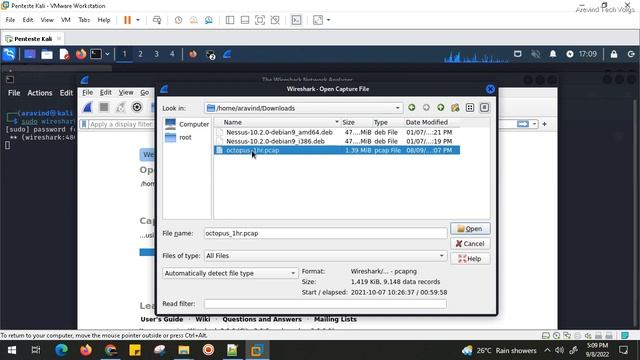Image resolution: width=640 pixels, height=360 pixels.
Task: Expand display filter history dropdown
Action: coord(534,124)
